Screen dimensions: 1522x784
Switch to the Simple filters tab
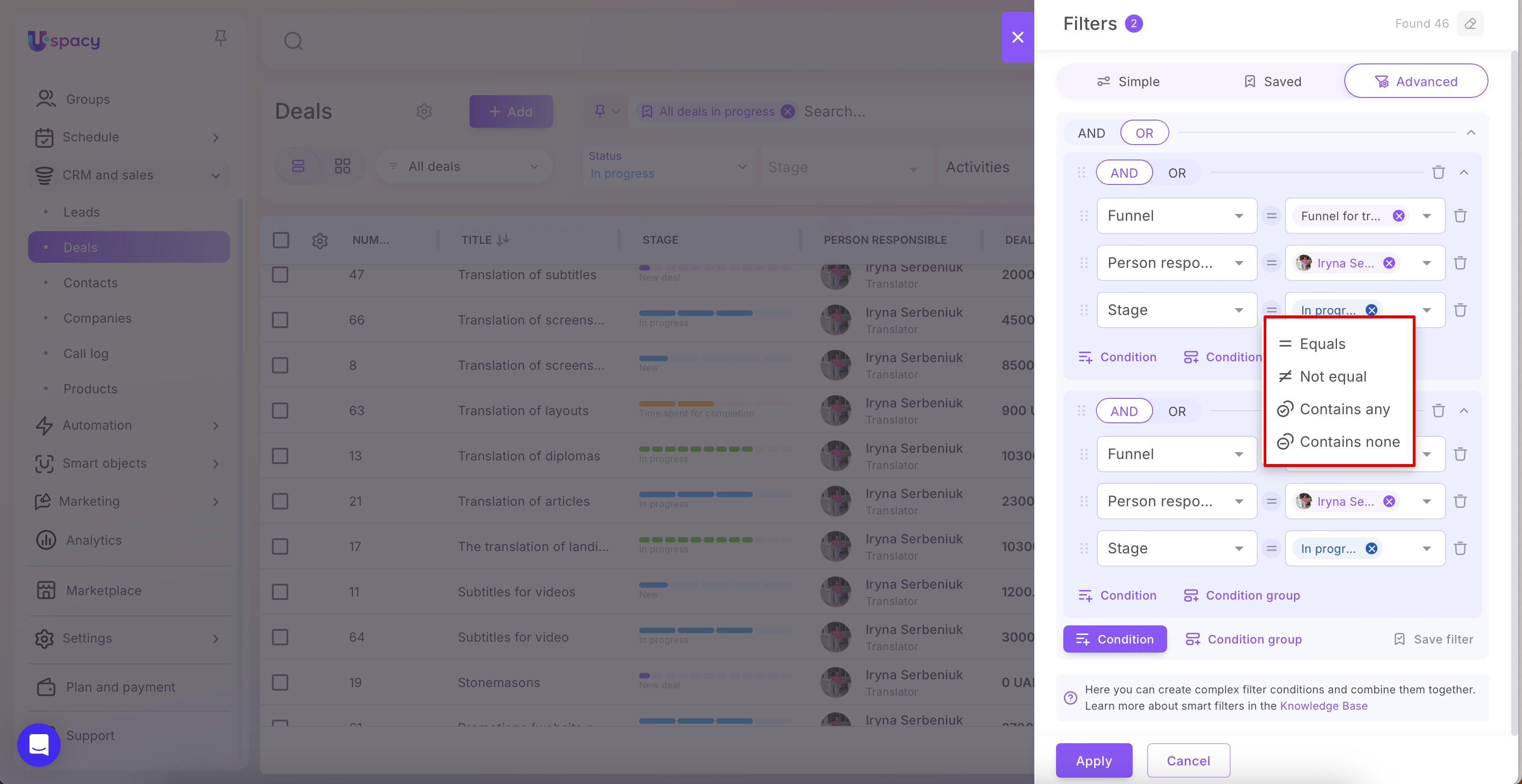click(1128, 82)
